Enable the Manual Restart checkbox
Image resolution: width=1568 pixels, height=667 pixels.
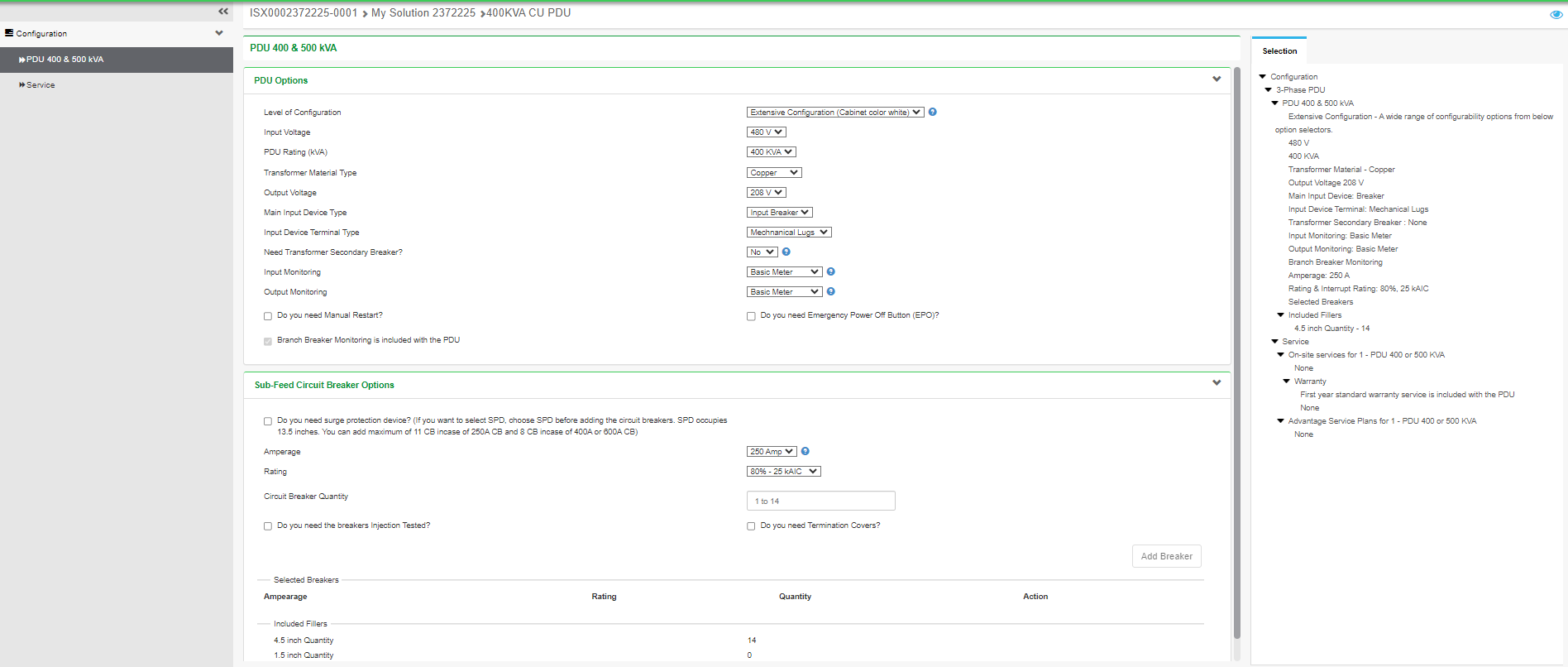(x=268, y=316)
